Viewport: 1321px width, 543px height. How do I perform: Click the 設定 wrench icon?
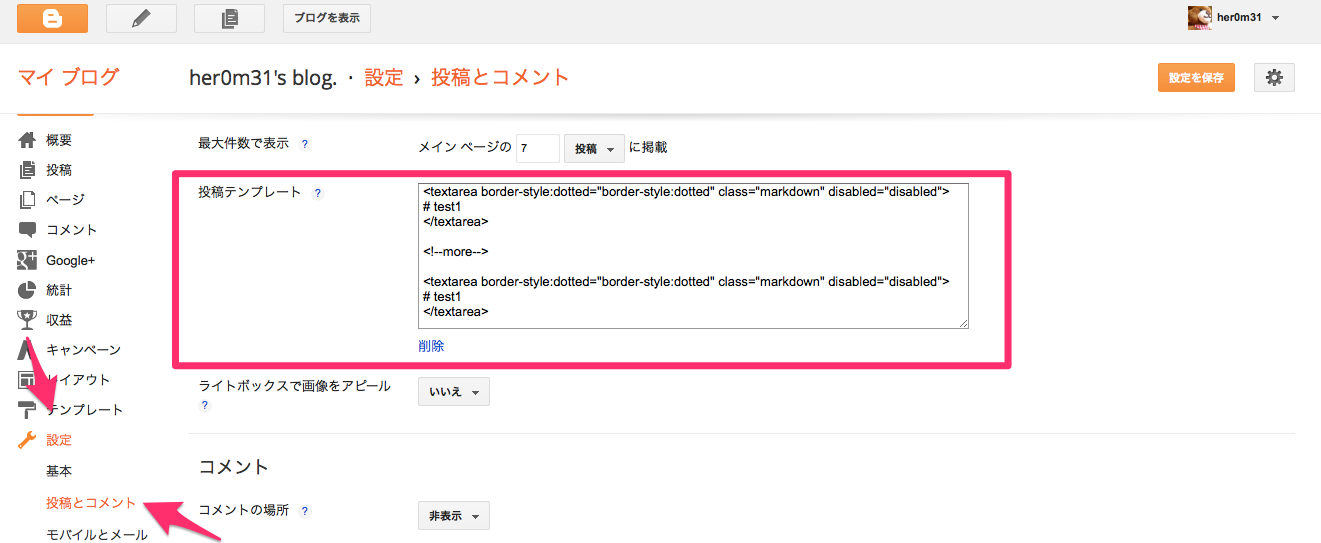tap(27, 440)
